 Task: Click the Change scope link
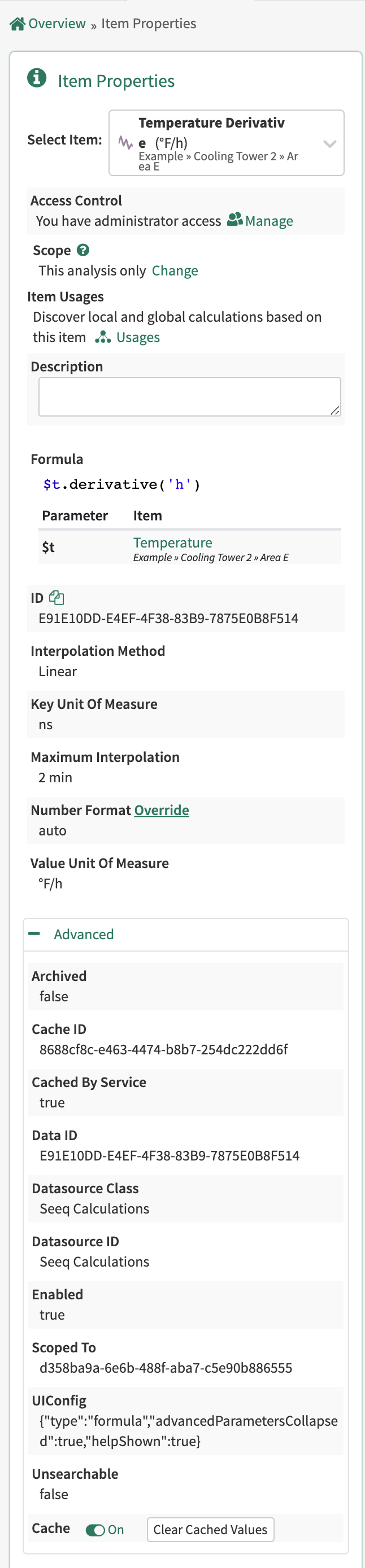click(x=175, y=271)
